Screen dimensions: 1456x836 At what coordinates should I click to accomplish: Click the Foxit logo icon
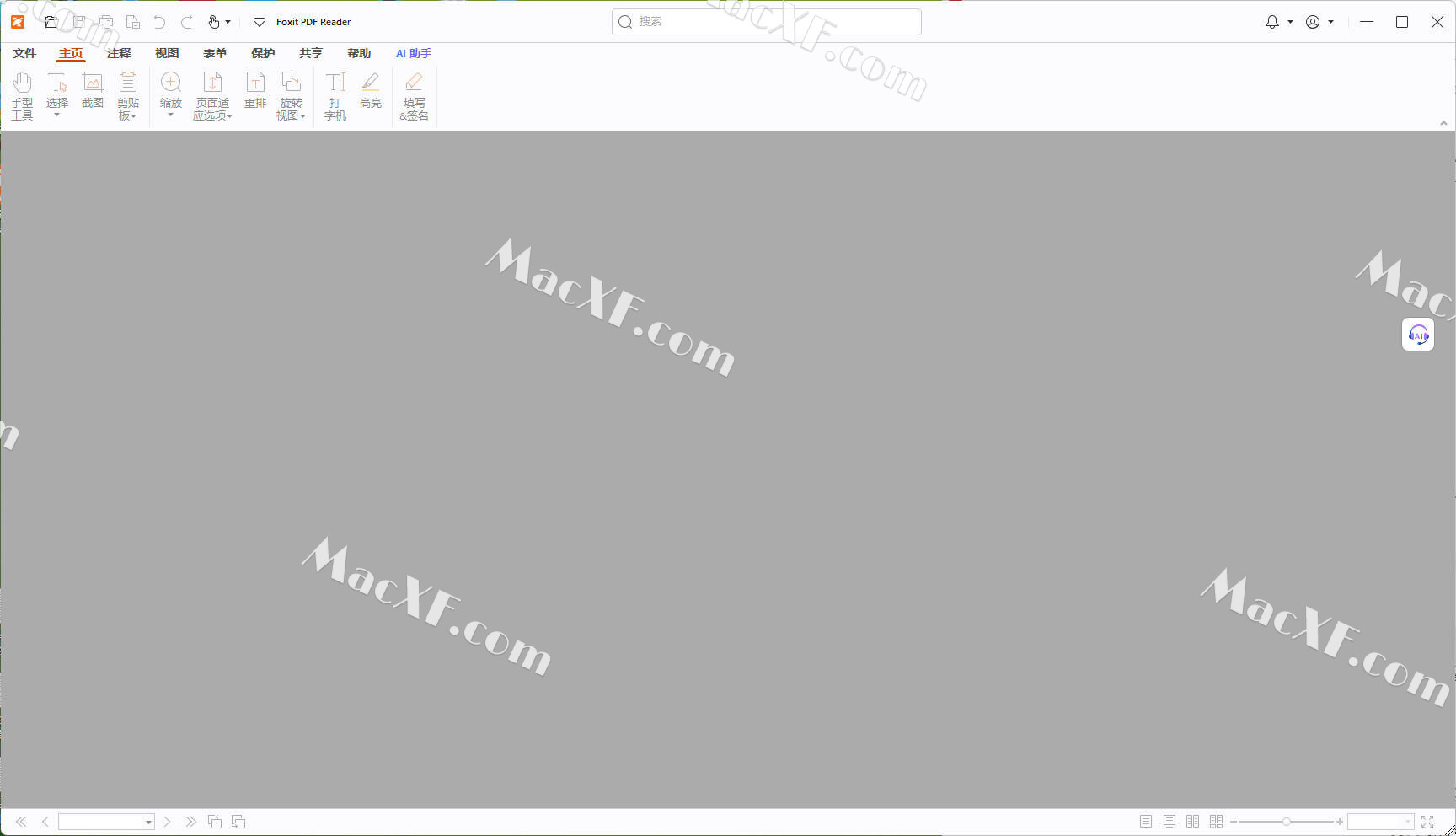pos(18,22)
